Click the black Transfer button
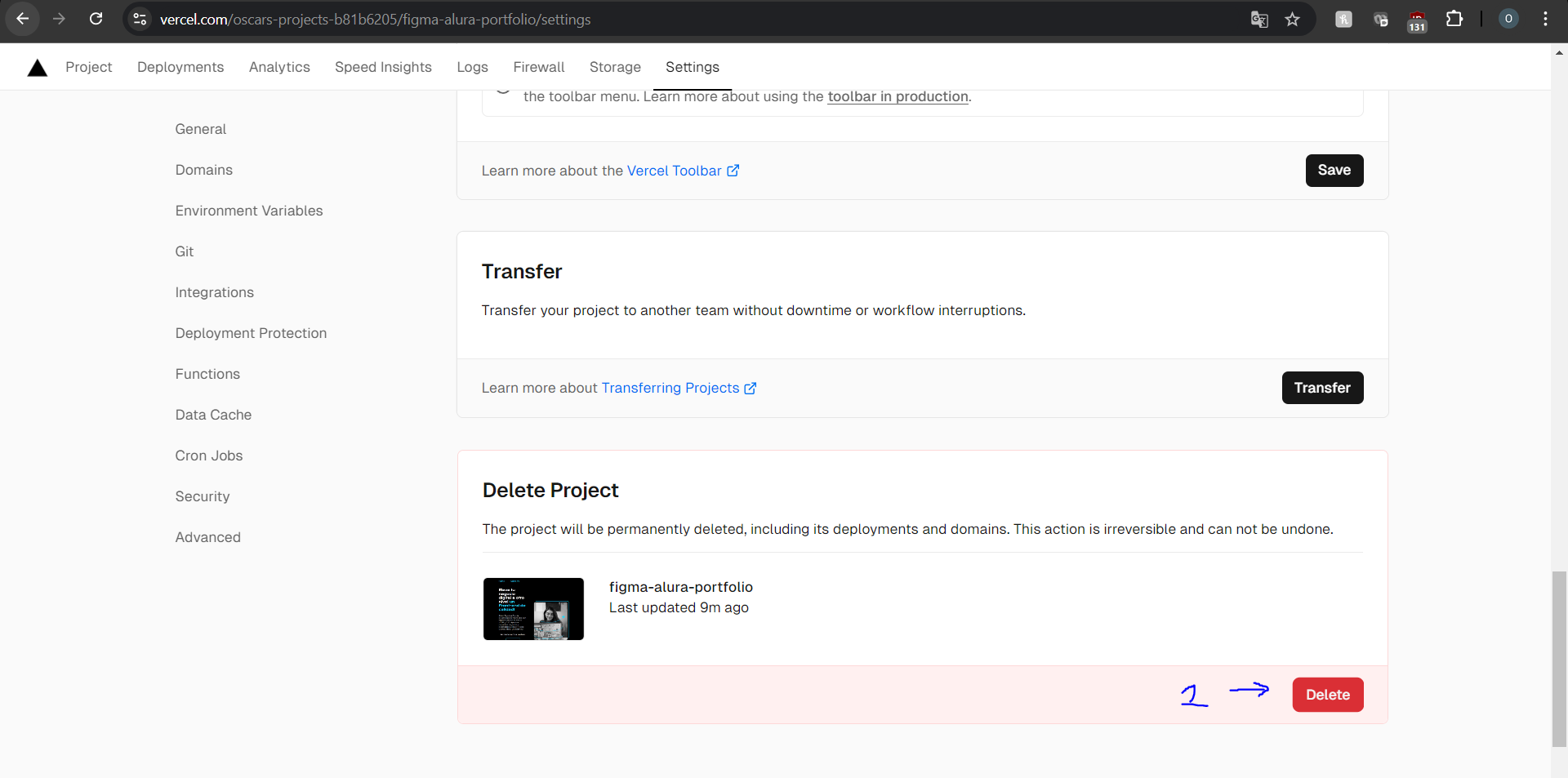The width and height of the screenshot is (1568, 778). pyautogui.click(x=1322, y=388)
